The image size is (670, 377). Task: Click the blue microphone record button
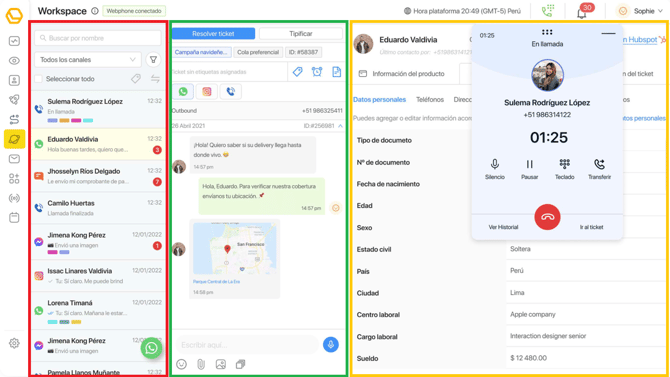click(330, 345)
